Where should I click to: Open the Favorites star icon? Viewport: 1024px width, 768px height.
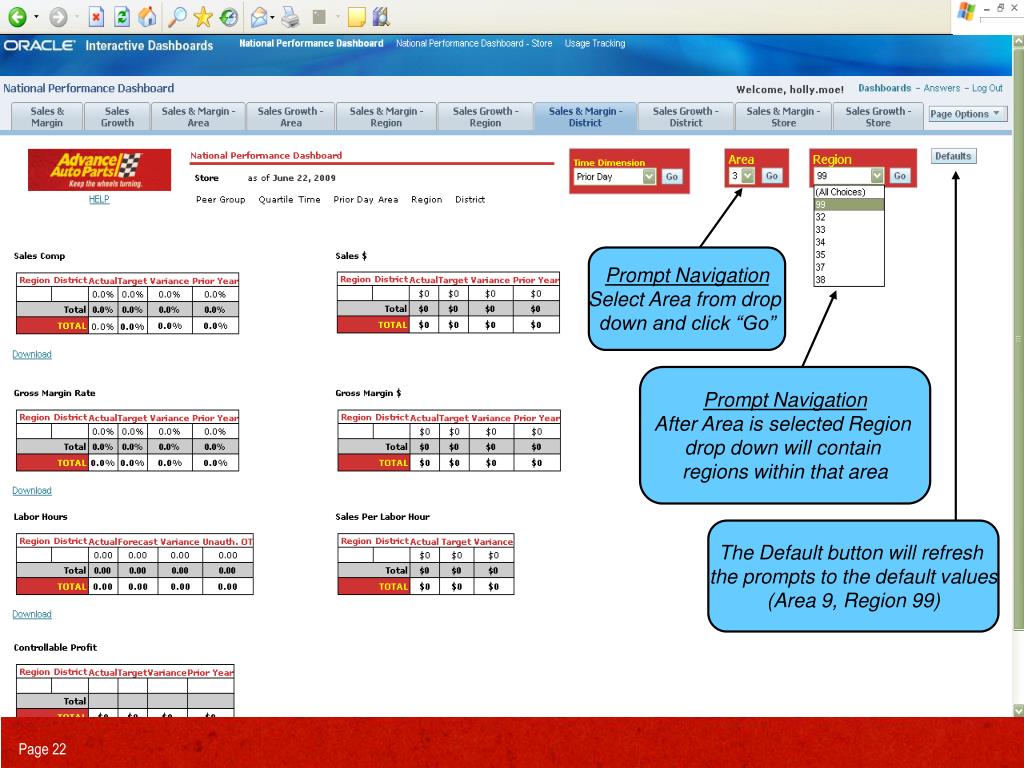[x=203, y=16]
